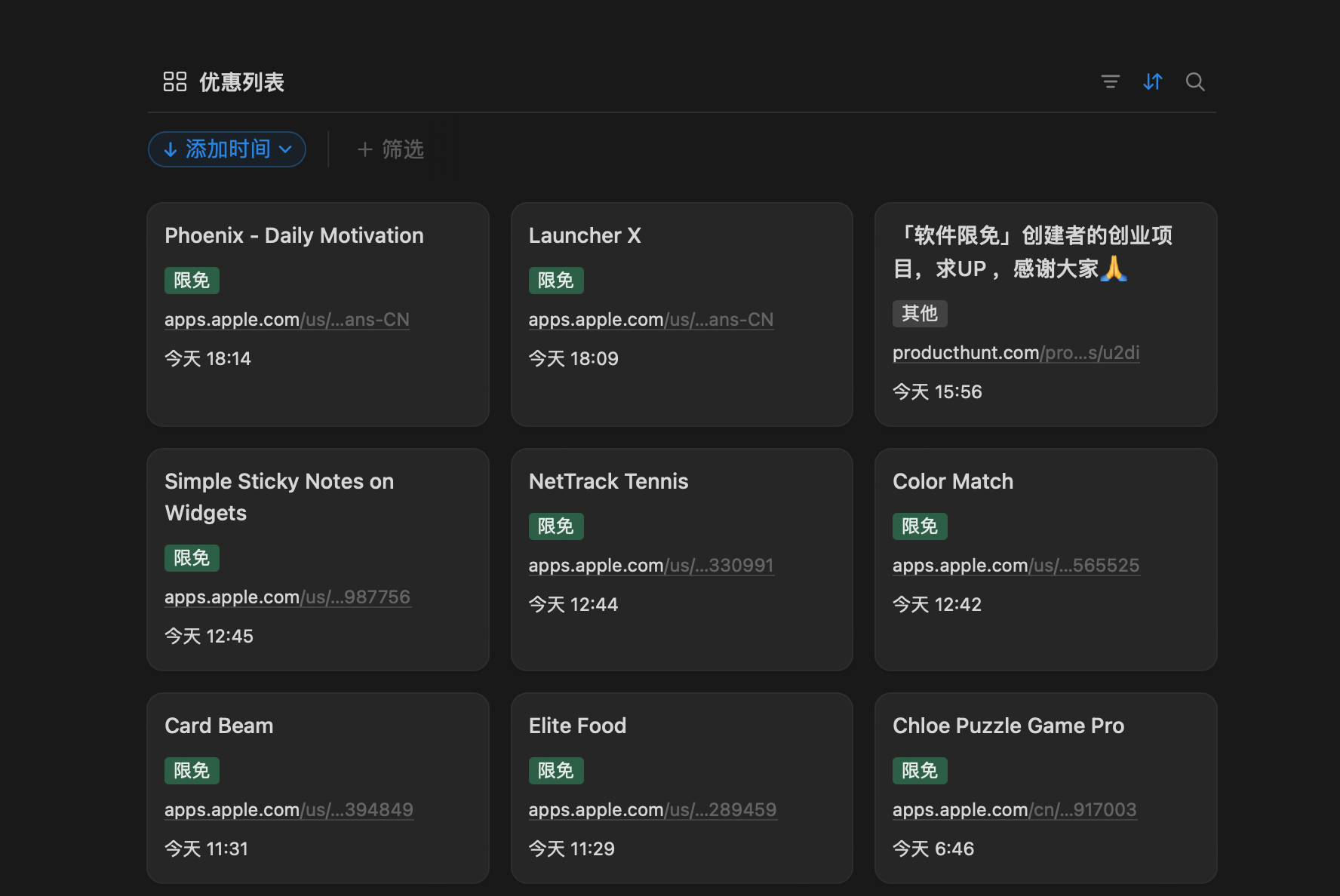
Task: Follow the apps.apple.com link ending 394849
Action: [289, 810]
